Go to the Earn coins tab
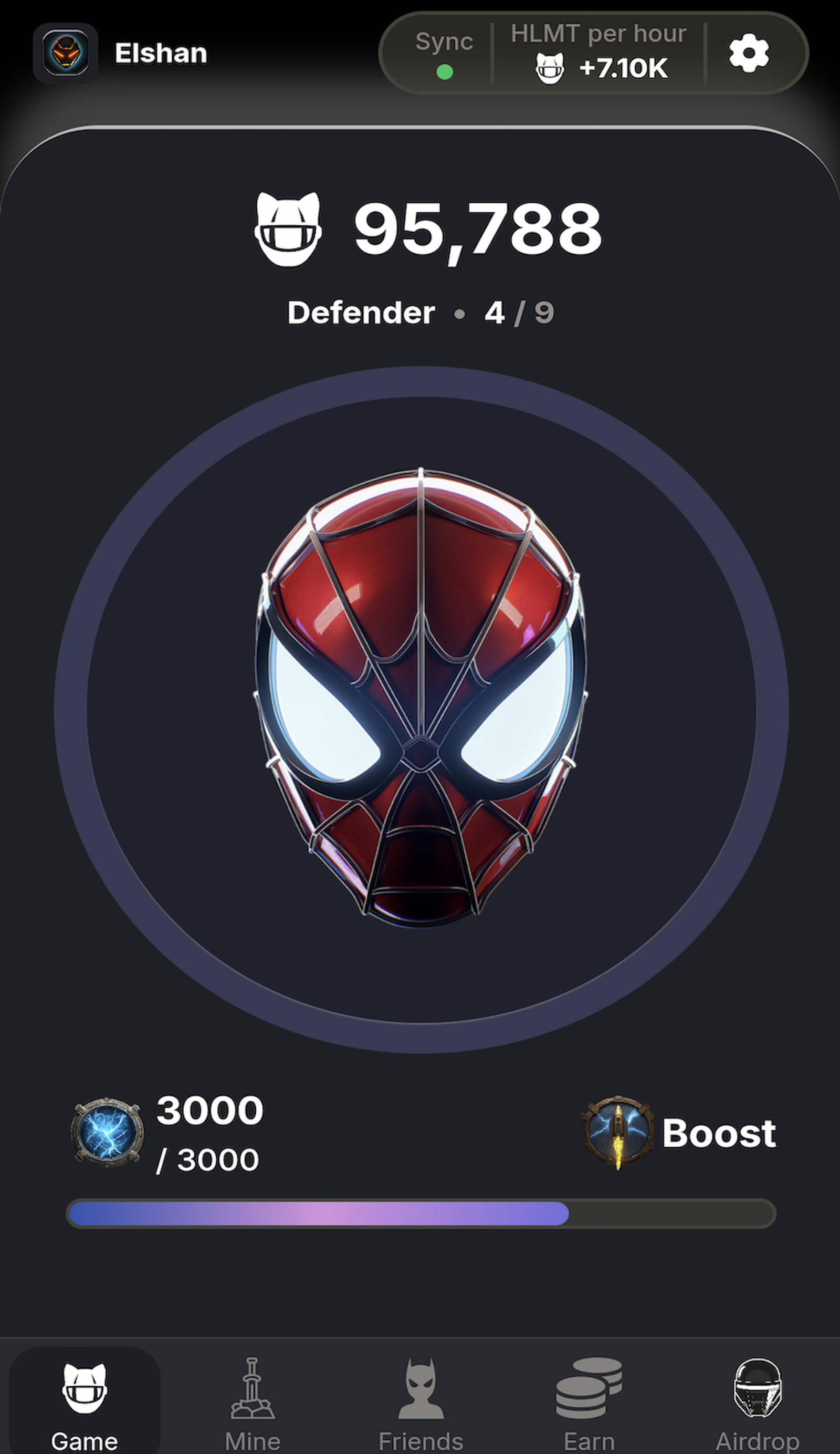Screen dimensions: 840x1454 [x=589, y=1404]
